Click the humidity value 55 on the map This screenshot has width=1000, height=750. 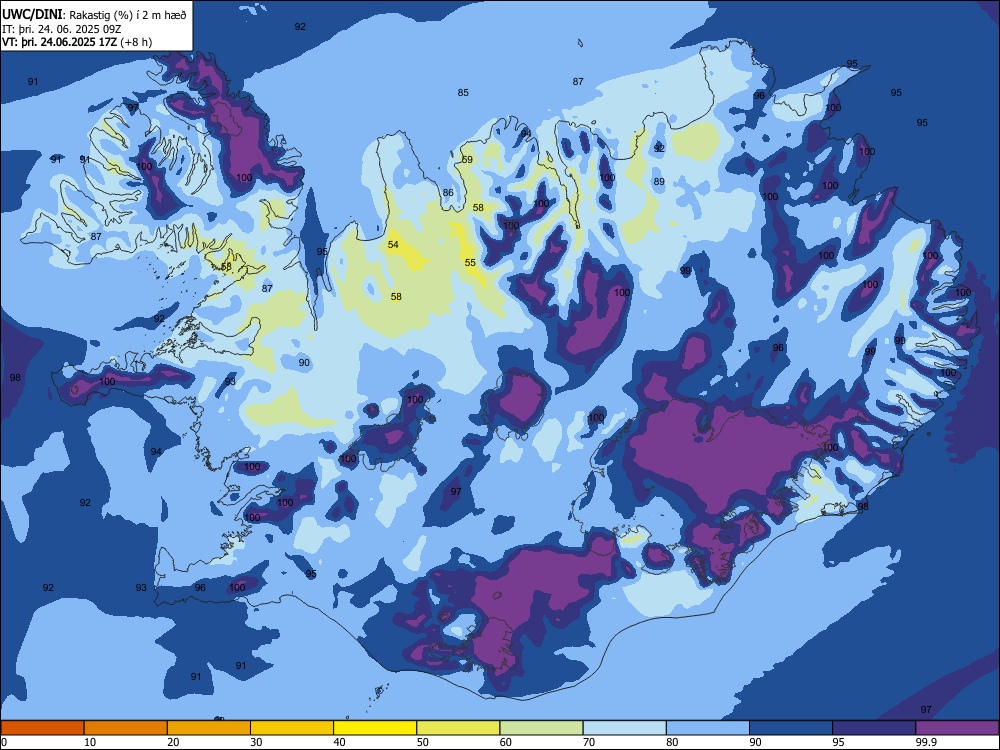coord(470,263)
